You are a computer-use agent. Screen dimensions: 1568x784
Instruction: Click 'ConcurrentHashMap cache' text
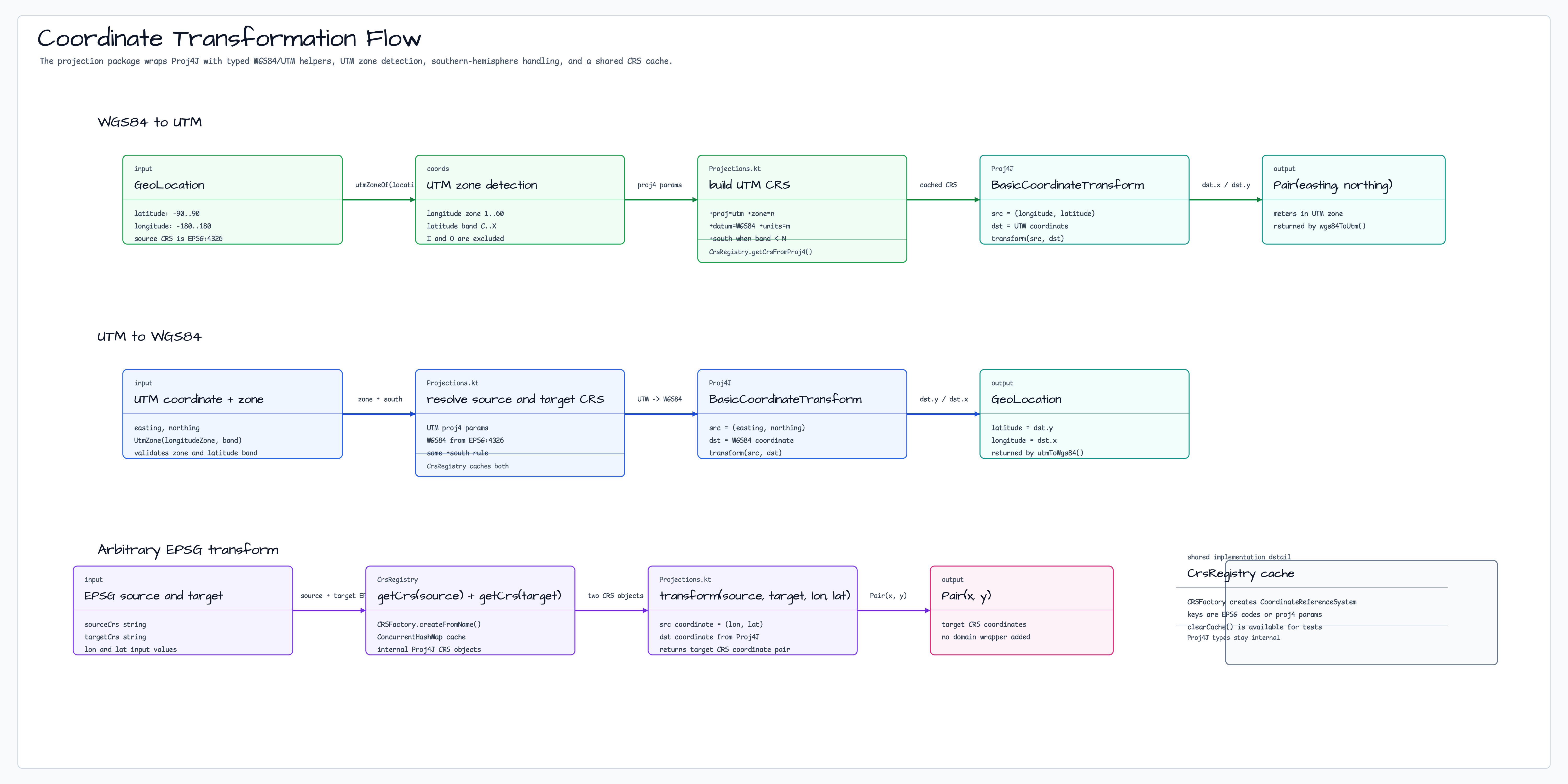coord(421,637)
